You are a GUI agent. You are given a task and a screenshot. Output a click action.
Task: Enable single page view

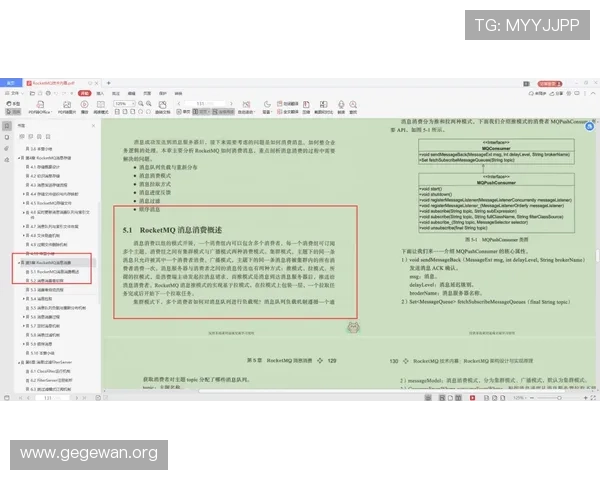click(x=183, y=112)
